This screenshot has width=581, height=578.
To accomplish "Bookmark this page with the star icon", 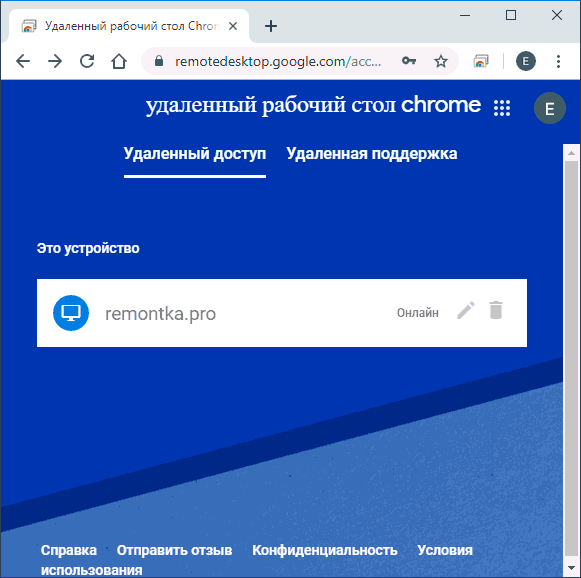I will click(441, 61).
